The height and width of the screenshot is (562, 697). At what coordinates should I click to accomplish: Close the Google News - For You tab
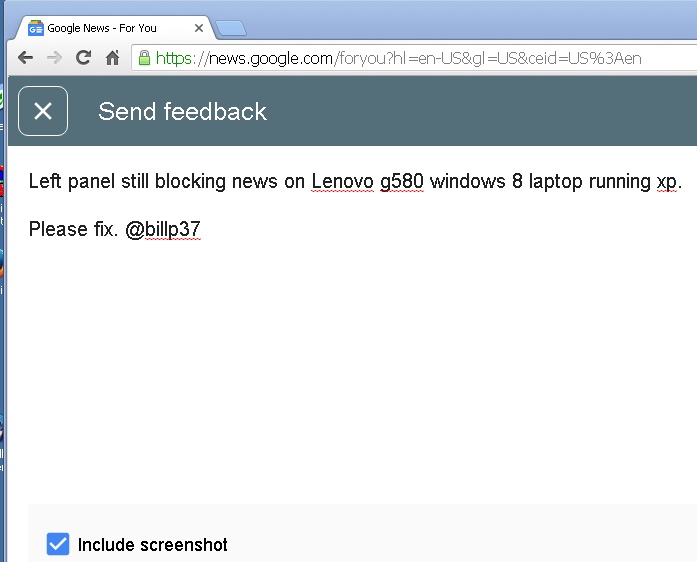tap(199, 28)
